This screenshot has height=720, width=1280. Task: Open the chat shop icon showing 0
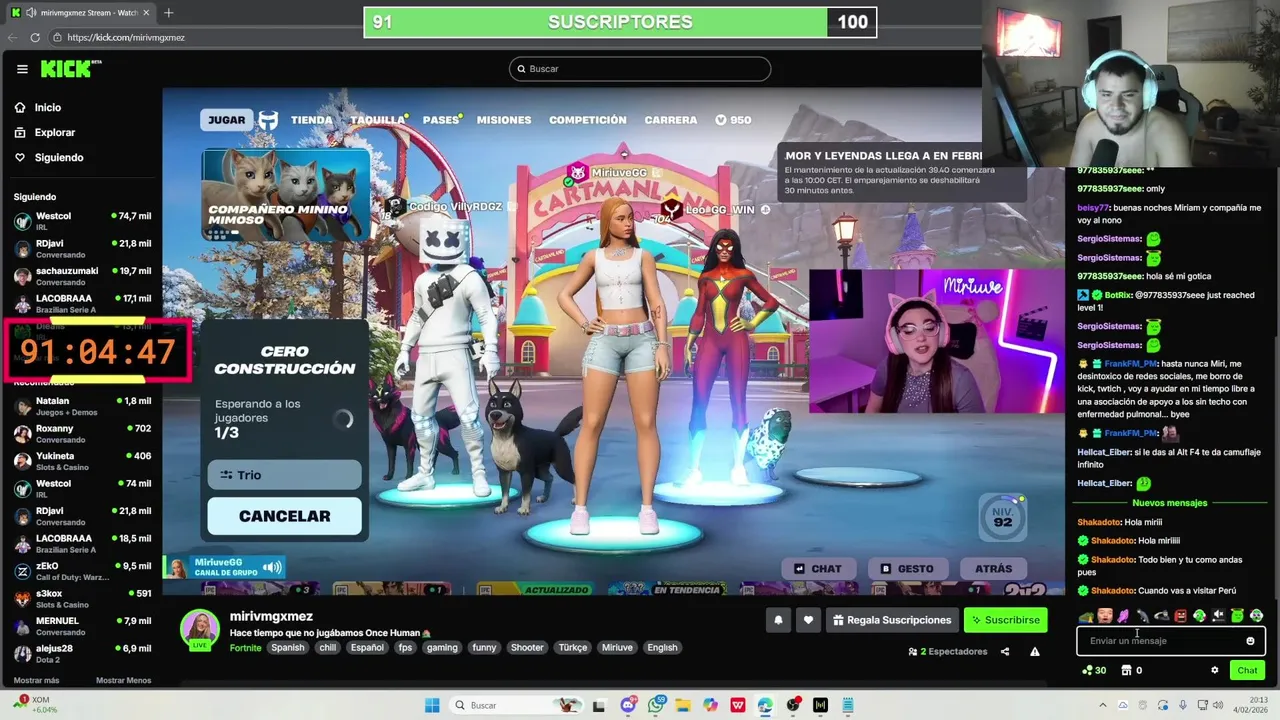coord(1132,670)
